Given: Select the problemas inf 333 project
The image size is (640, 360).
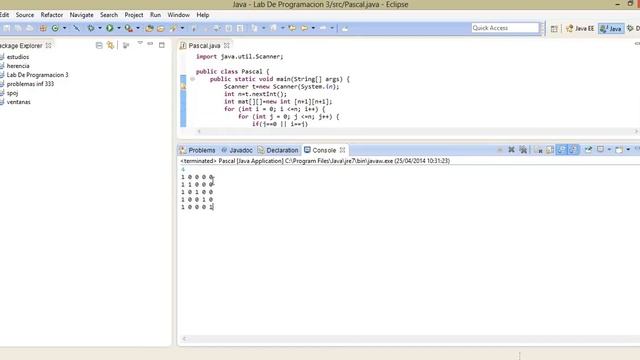Looking at the screenshot, I should [x=30, y=84].
